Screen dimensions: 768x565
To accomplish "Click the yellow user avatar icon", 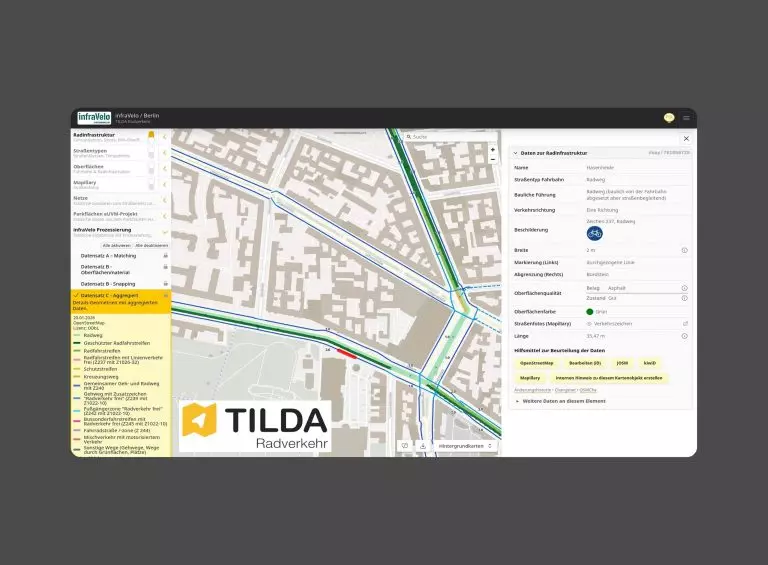I will pos(669,118).
